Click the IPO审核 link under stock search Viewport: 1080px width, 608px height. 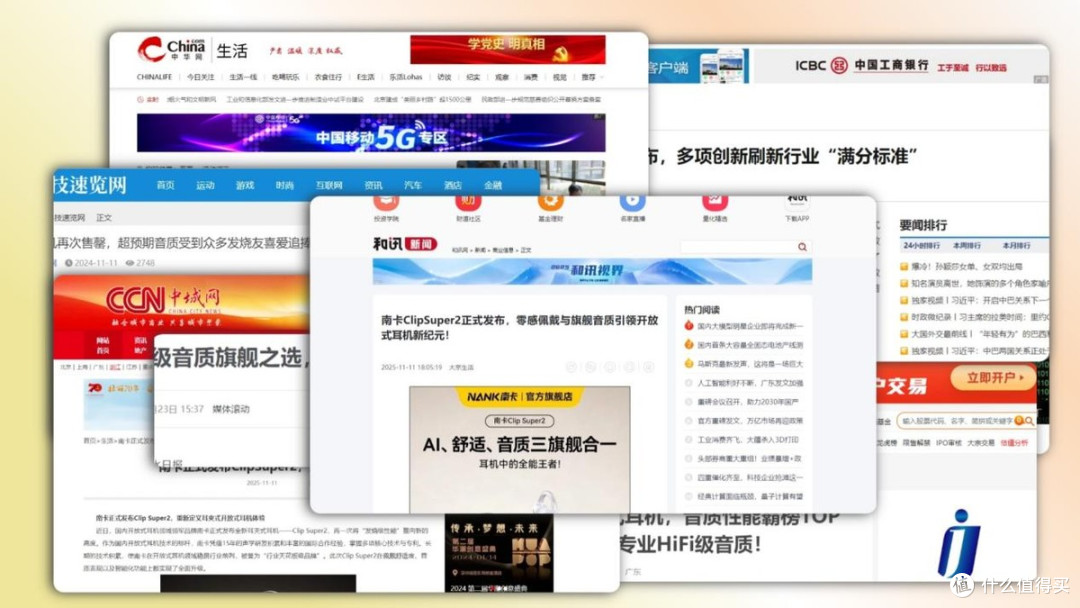point(948,443)
